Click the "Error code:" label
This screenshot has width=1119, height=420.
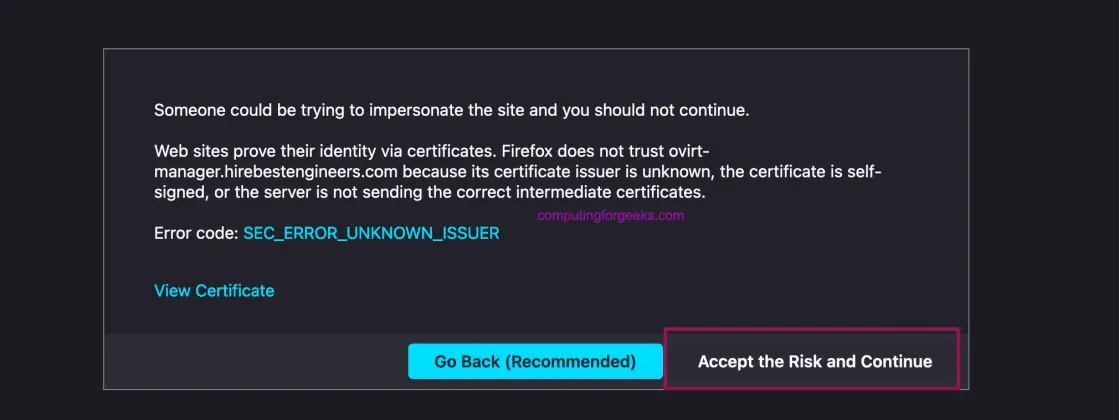click(x=196, y=233)
